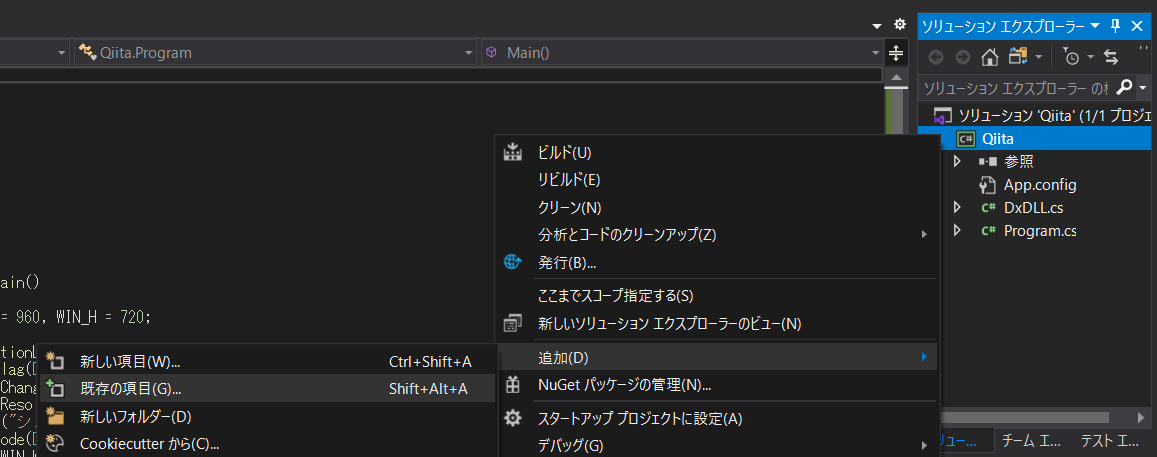
Task: Expand the Program.cs tree node
Action: coord(958,230)
